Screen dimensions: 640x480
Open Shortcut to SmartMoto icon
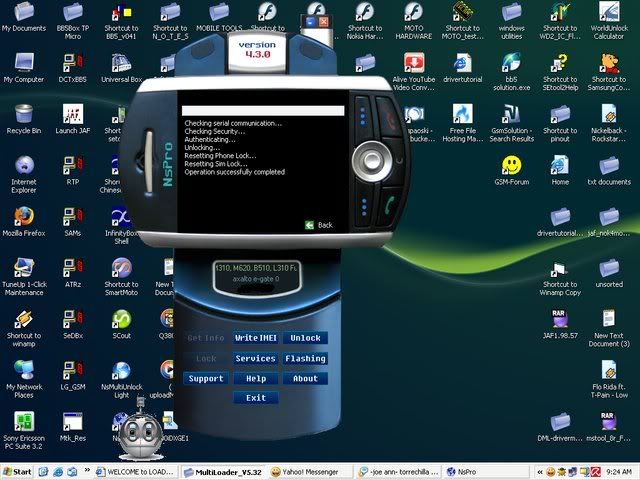pyautogui.click(x=121, y=277)
